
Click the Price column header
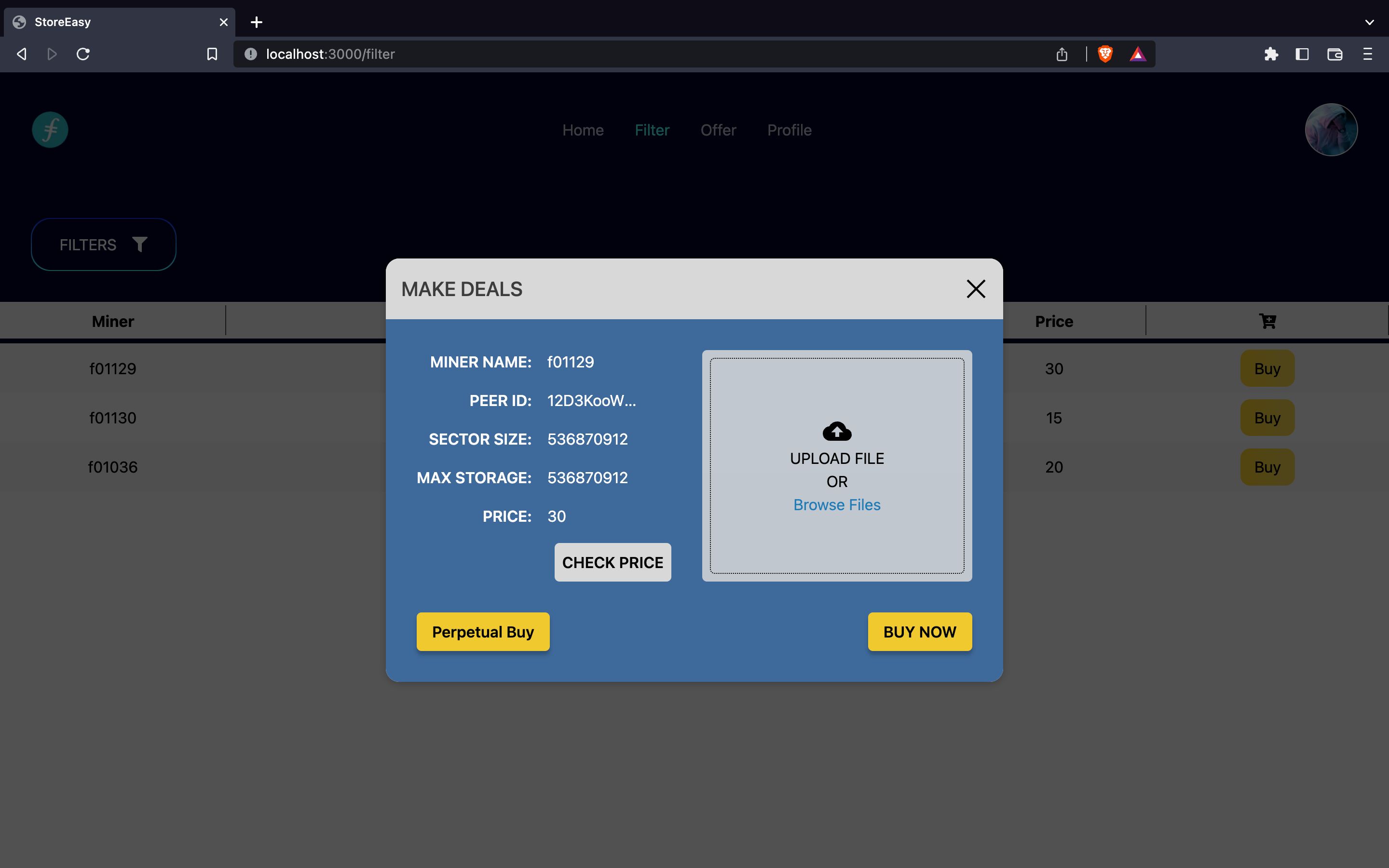click(x=1054, y=322)
